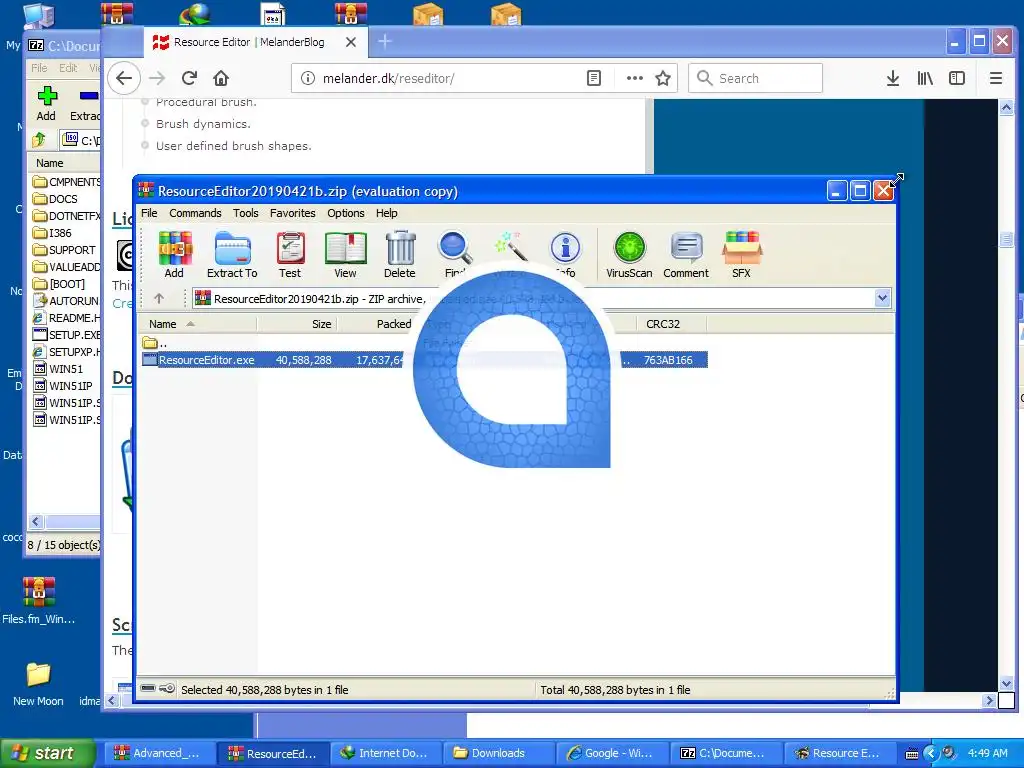1024x768 pixels.
Task: Open the Firefox downloads arrow panel
Action: [893, 78]
